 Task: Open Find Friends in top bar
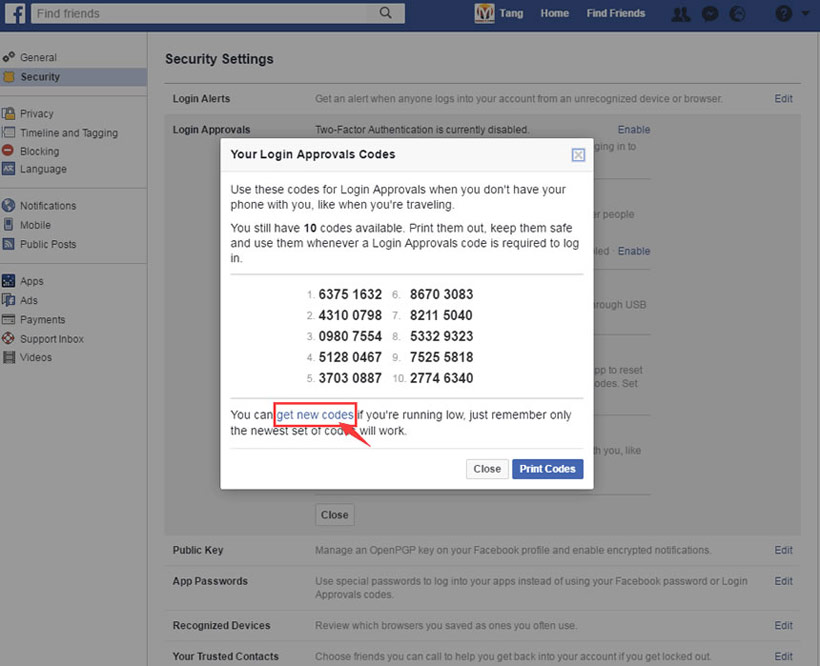click(x=616, y=13)
